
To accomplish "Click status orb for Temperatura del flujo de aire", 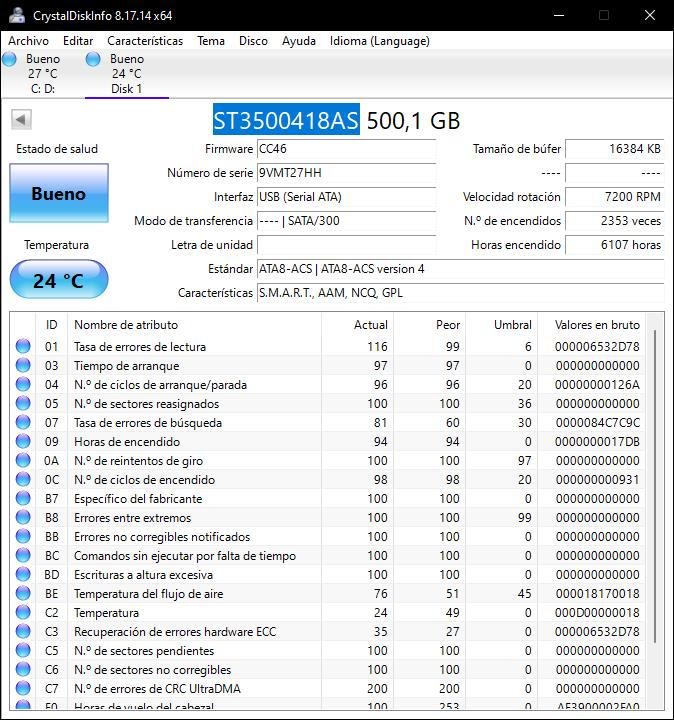I will pyautogui.click(x=23, y=593).
